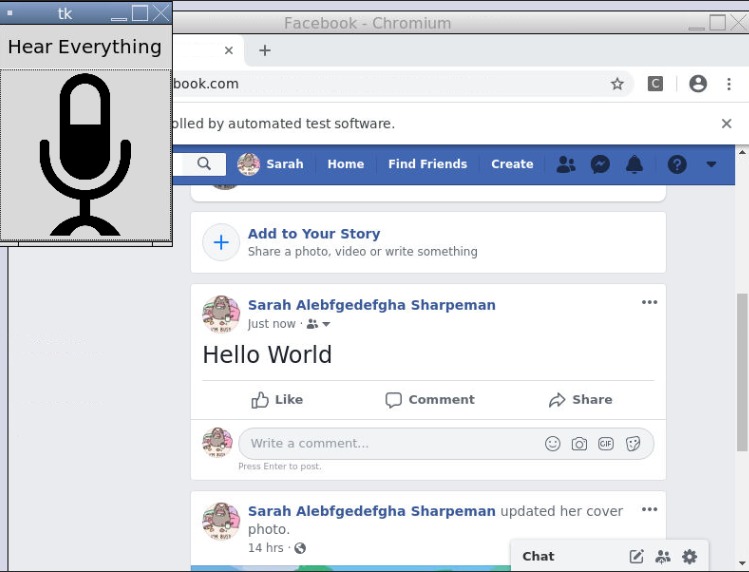749x572 pixels.
Task: Click the scrollbar up arrow
Action: [742, 152]
